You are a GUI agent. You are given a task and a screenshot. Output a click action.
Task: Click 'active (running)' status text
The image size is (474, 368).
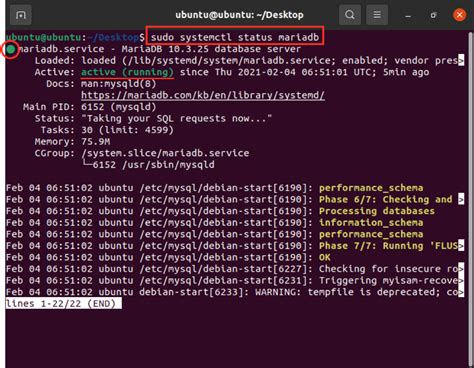click(x=127, y=72)
